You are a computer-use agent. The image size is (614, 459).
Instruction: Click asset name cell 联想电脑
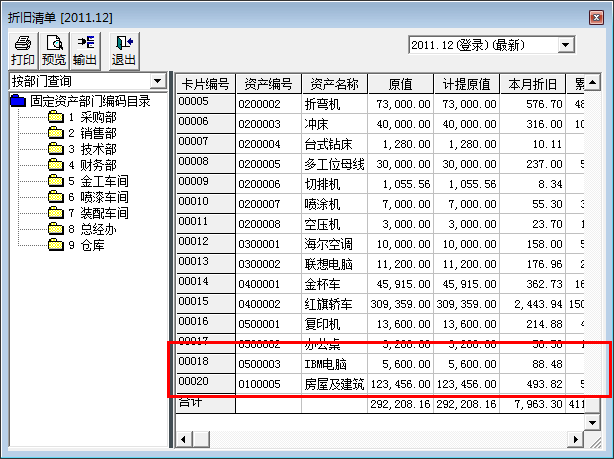click(x=334, y=264)
